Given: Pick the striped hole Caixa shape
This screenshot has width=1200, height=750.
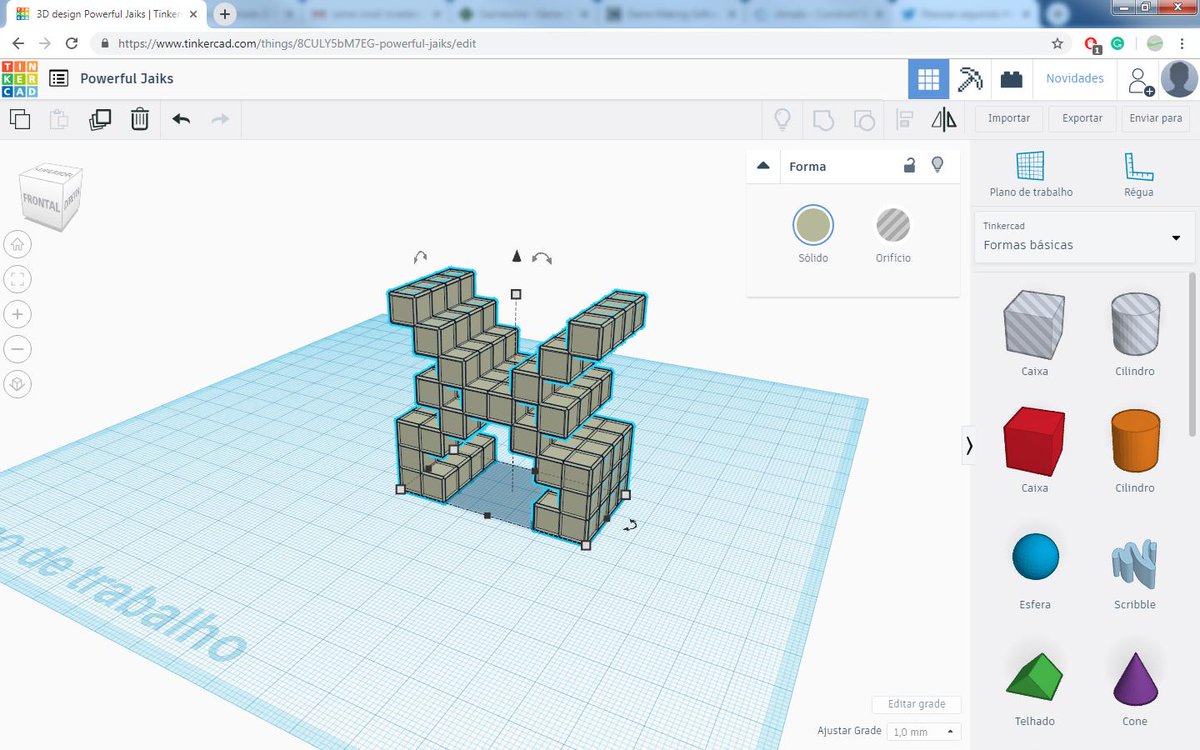Looking at the screenshot, I should click(1035, 325).
